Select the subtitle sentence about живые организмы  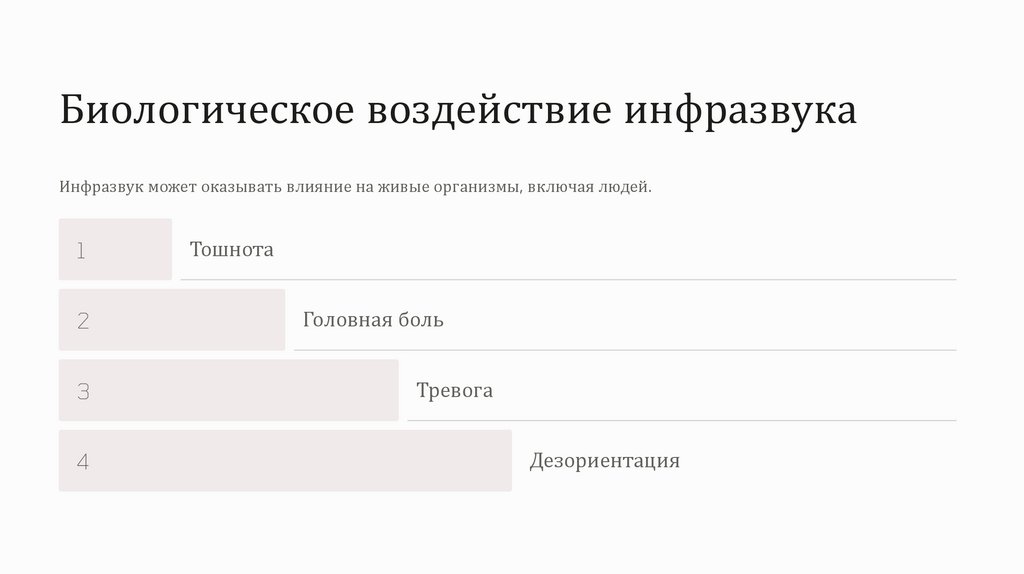pos(355,187)
